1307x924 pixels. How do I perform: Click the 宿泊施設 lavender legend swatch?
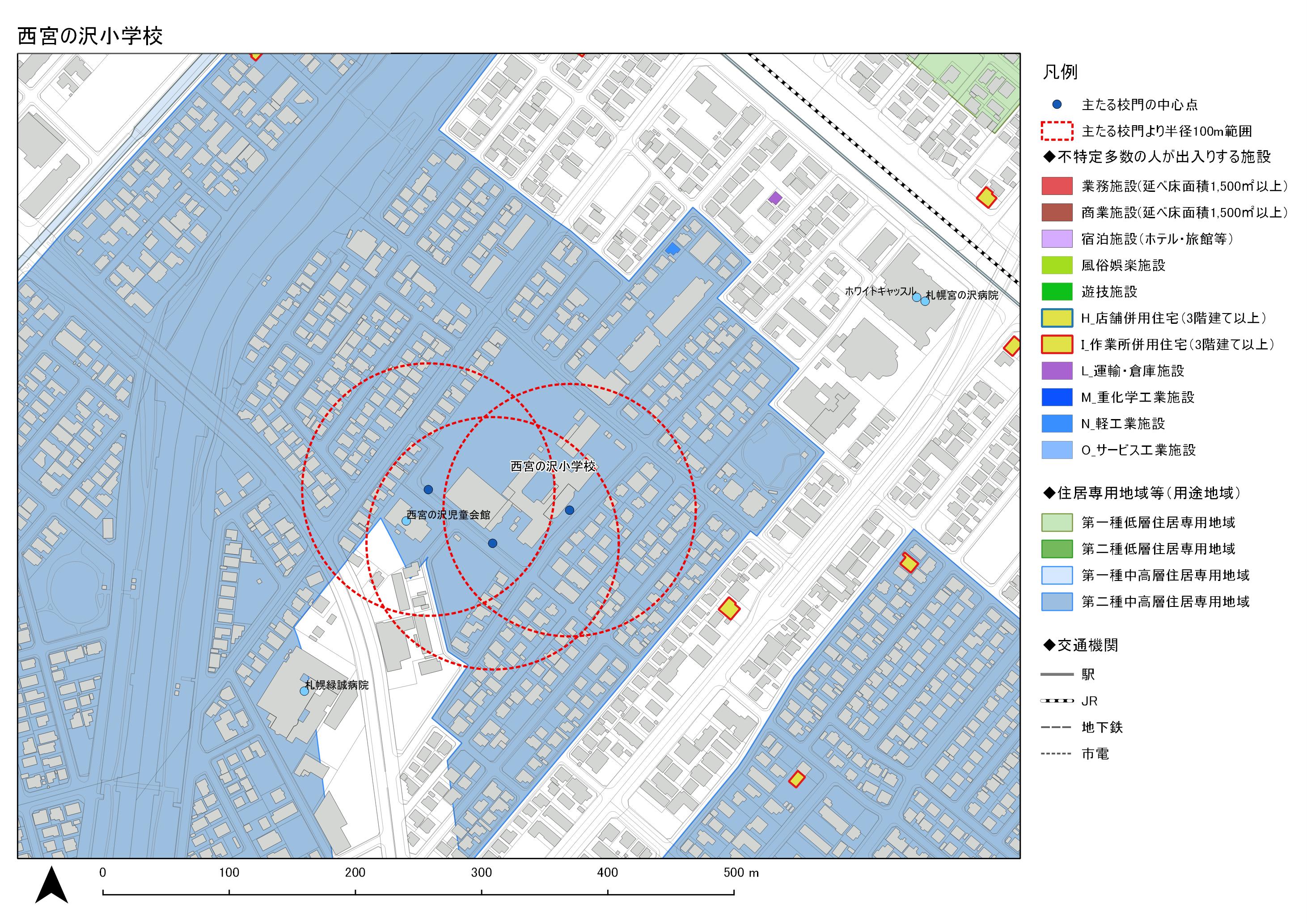click(1057, 238)
